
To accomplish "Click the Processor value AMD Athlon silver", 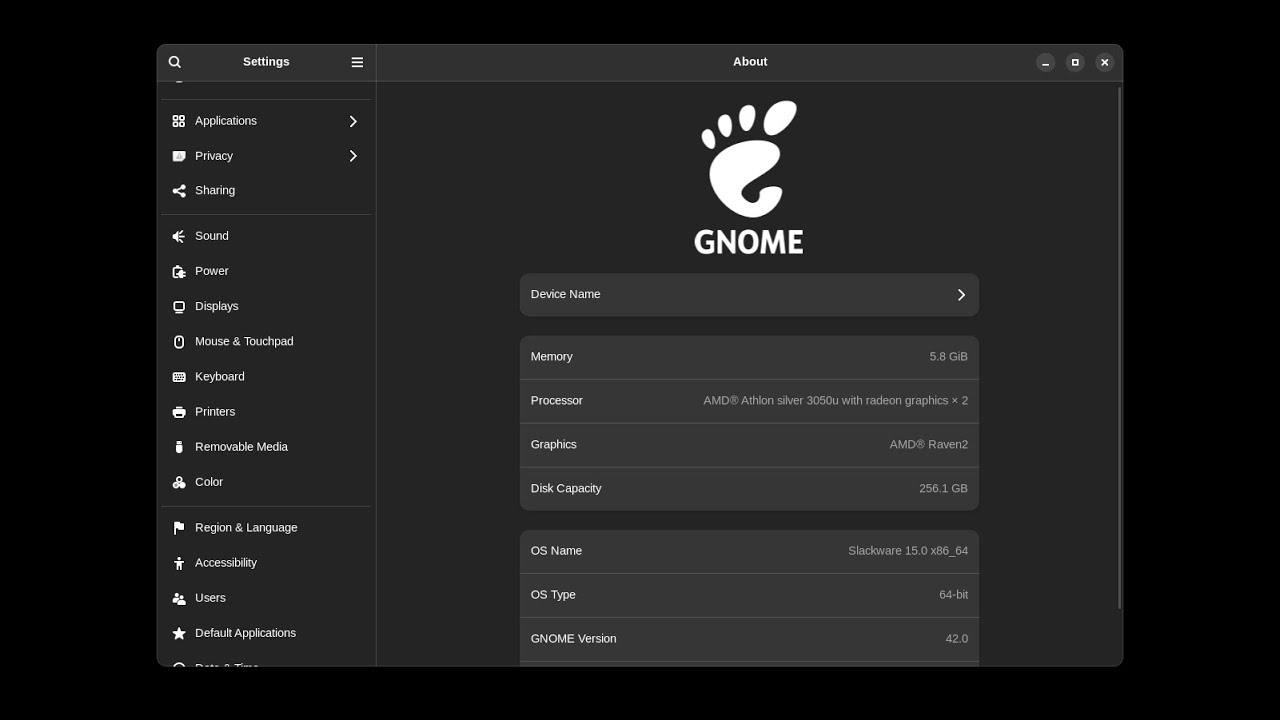I will [835, 401].
